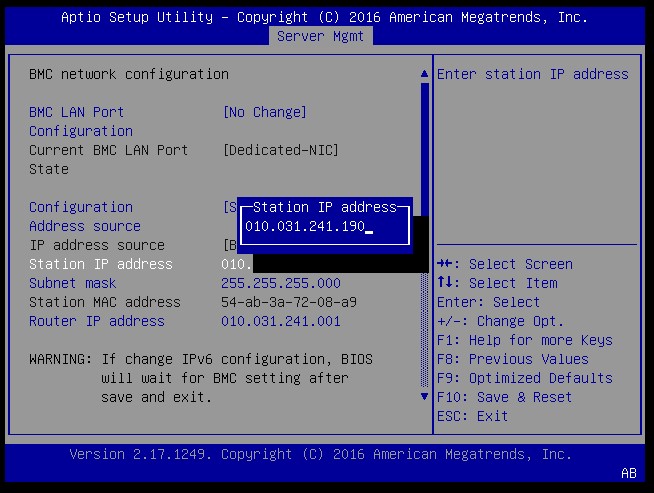Select BMC LAN Port Configuration label
654x493 pixels.
pyautogui.click(x=80, y=121)
